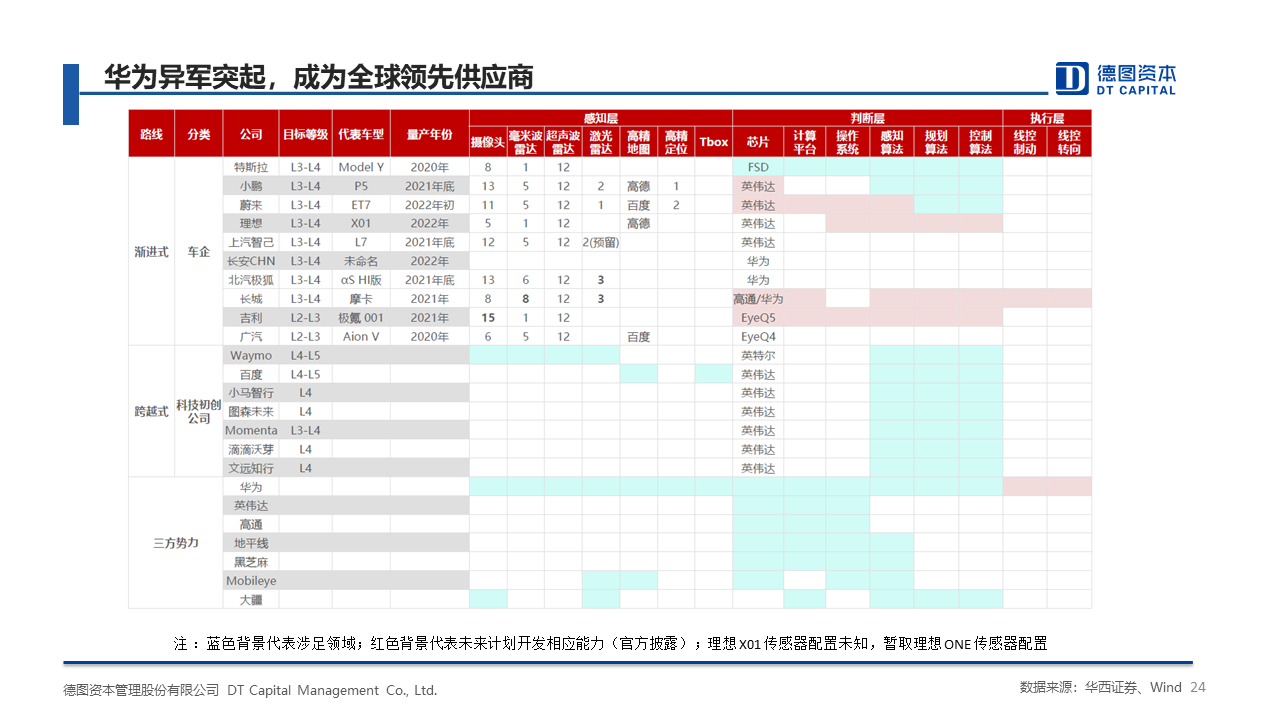
Task: Click the 线控制动 column header
Action: 1025,142
